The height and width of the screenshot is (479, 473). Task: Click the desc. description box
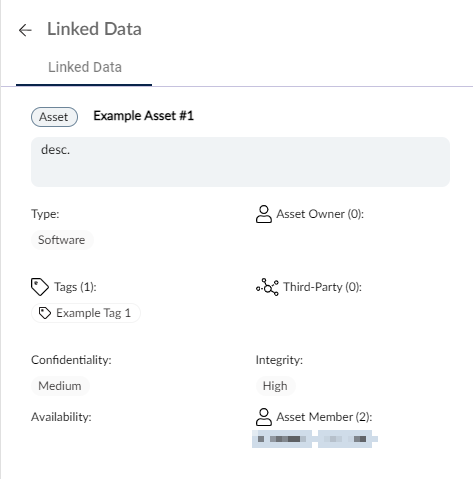[240, 162]
